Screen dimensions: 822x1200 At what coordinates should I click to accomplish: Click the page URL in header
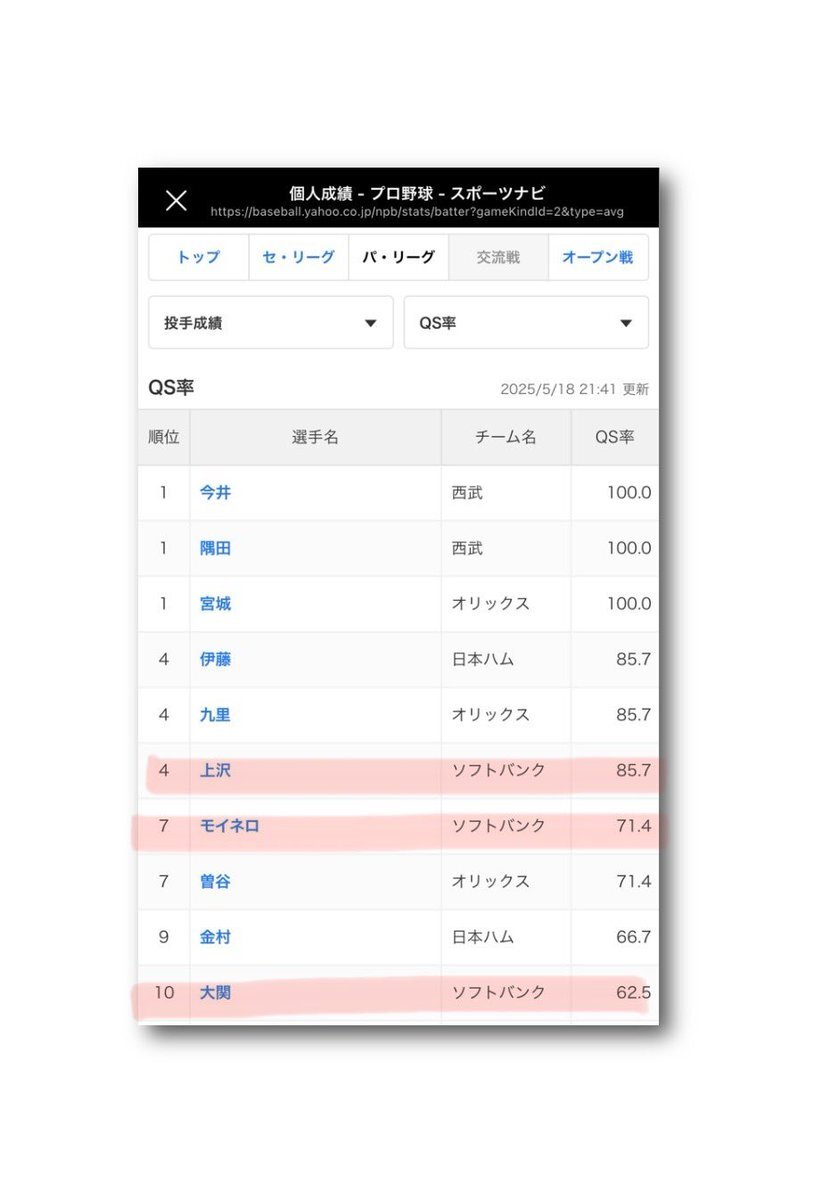tap(417, 213)
